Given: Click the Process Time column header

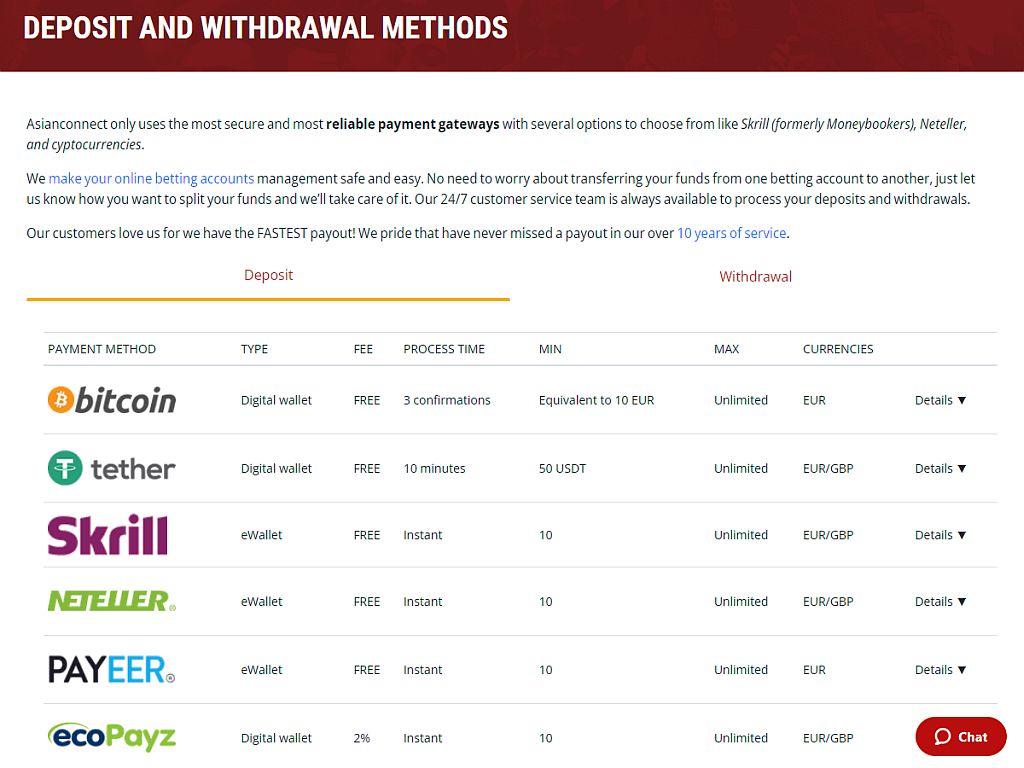Looking at the screenshot, I should (444, 349).
